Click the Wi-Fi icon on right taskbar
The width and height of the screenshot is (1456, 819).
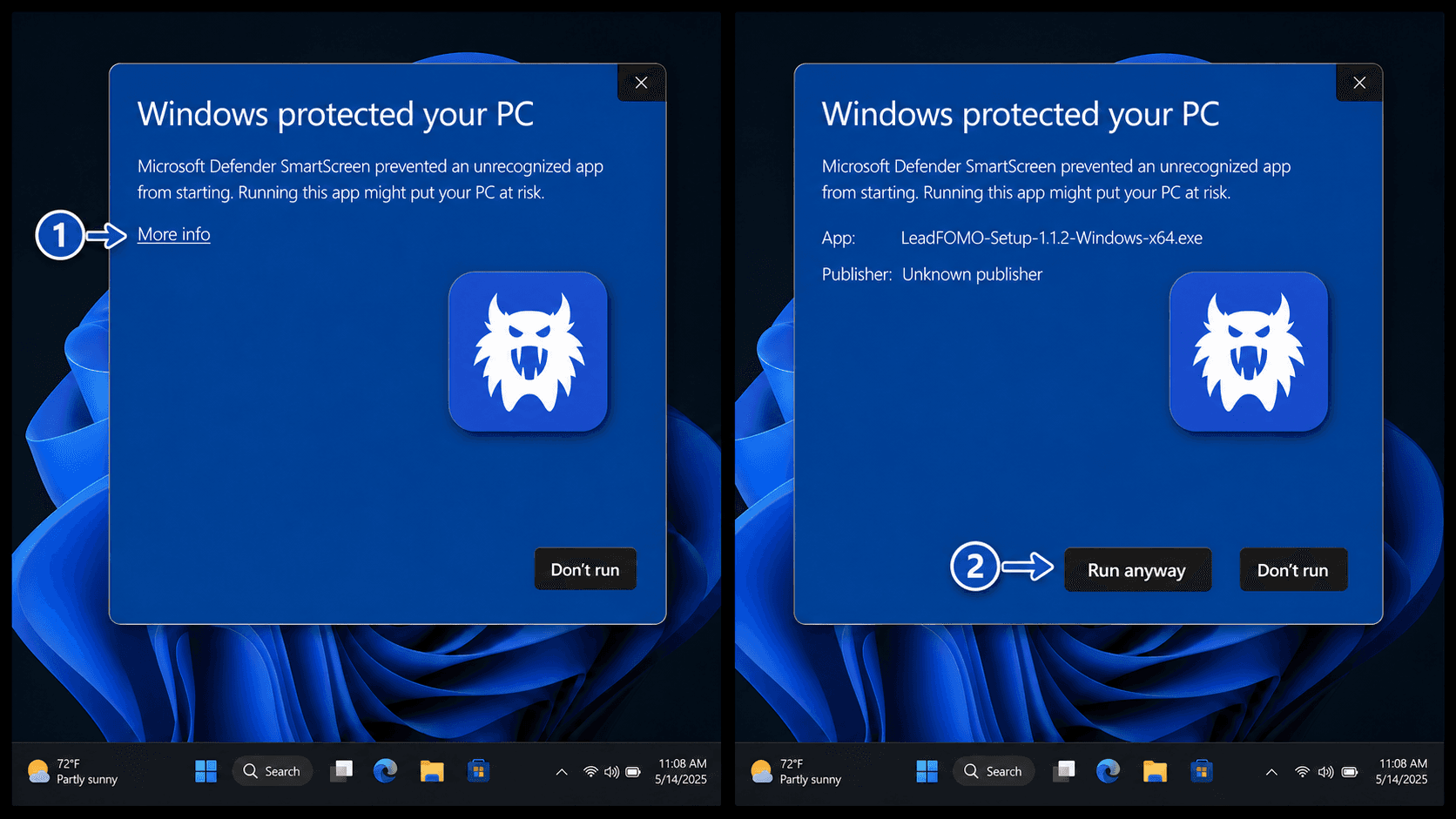[1302, 772]
